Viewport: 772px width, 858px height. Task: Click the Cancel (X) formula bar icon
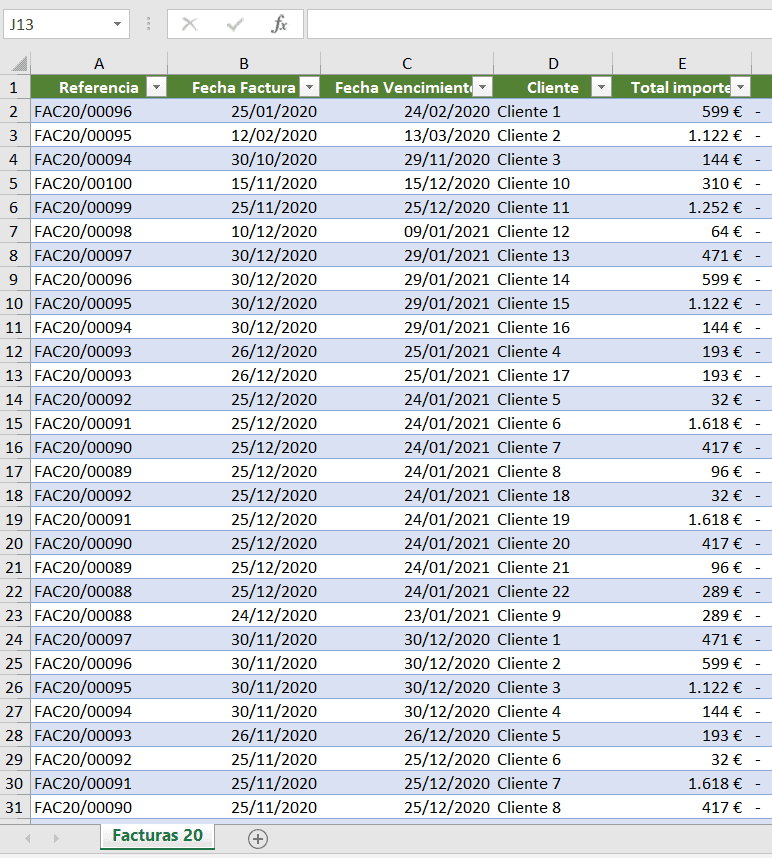189,24
